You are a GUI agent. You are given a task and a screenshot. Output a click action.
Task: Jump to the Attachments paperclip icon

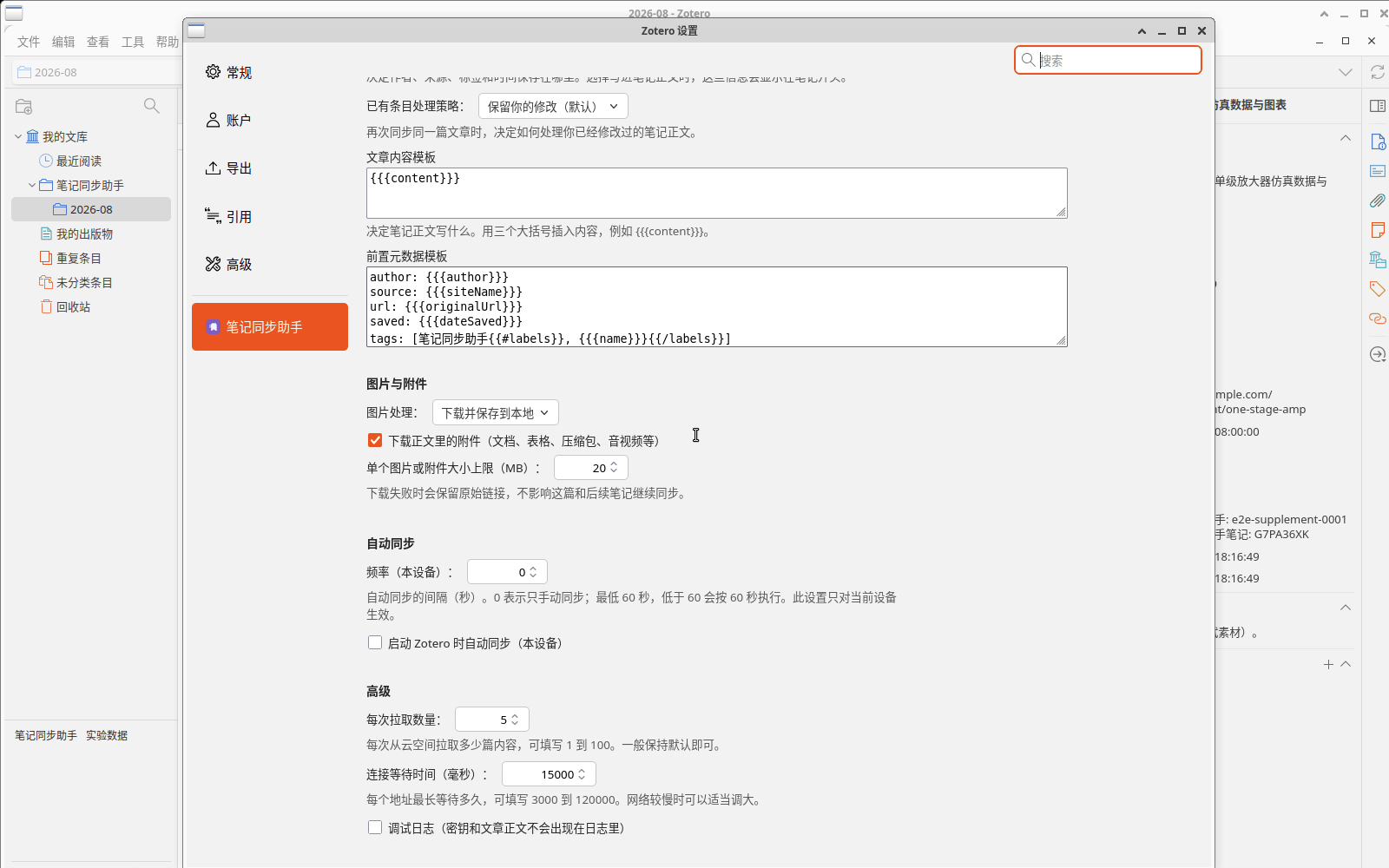pos(1378,201)
